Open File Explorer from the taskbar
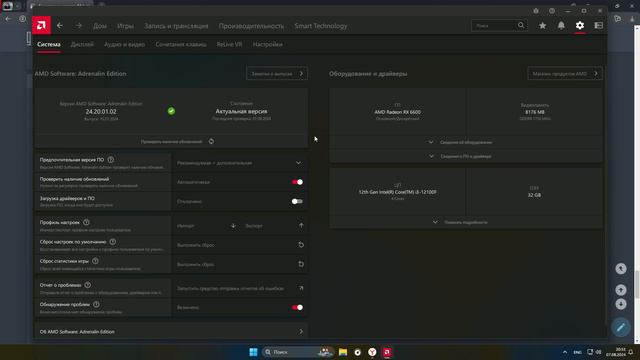 pos(343,352)
